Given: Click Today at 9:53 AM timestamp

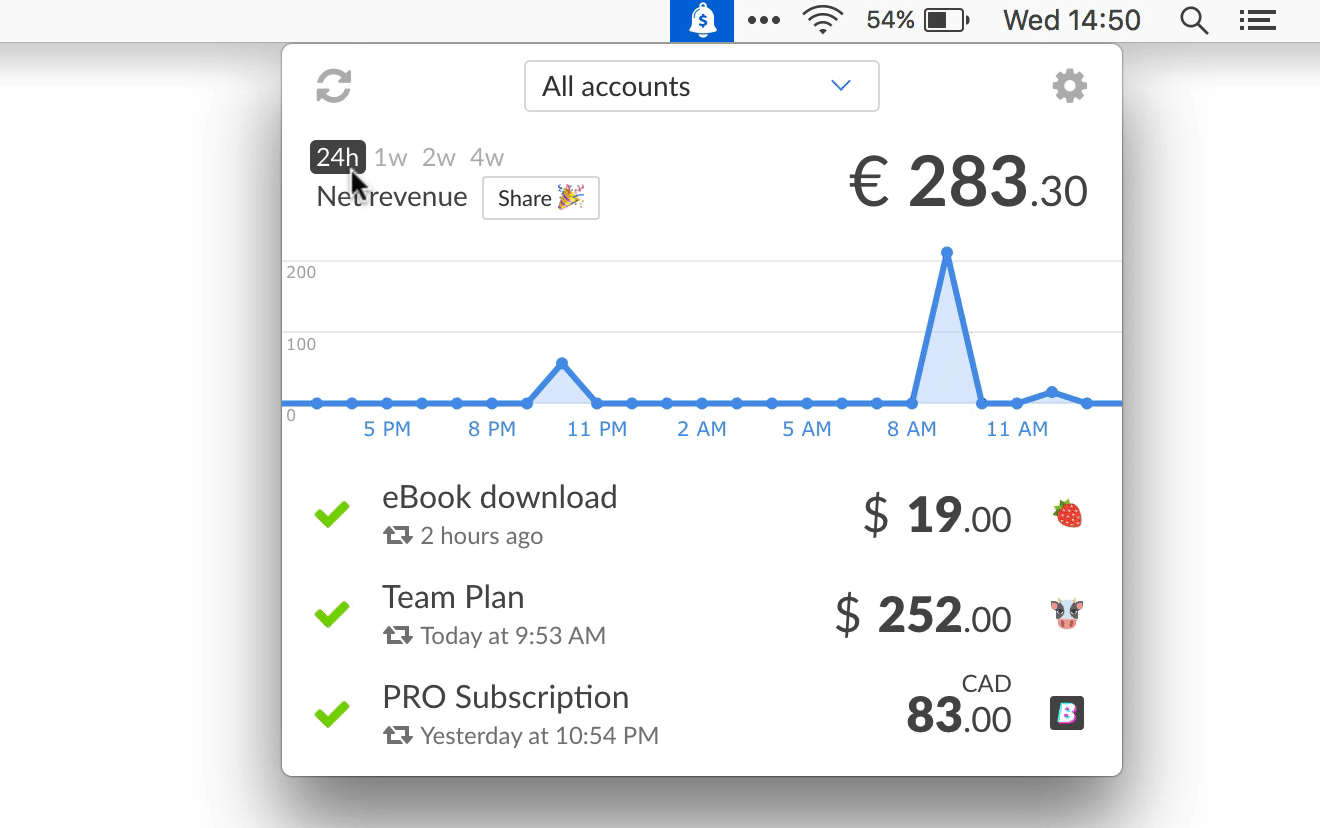Looking at the screenshot, I should 513,636.
